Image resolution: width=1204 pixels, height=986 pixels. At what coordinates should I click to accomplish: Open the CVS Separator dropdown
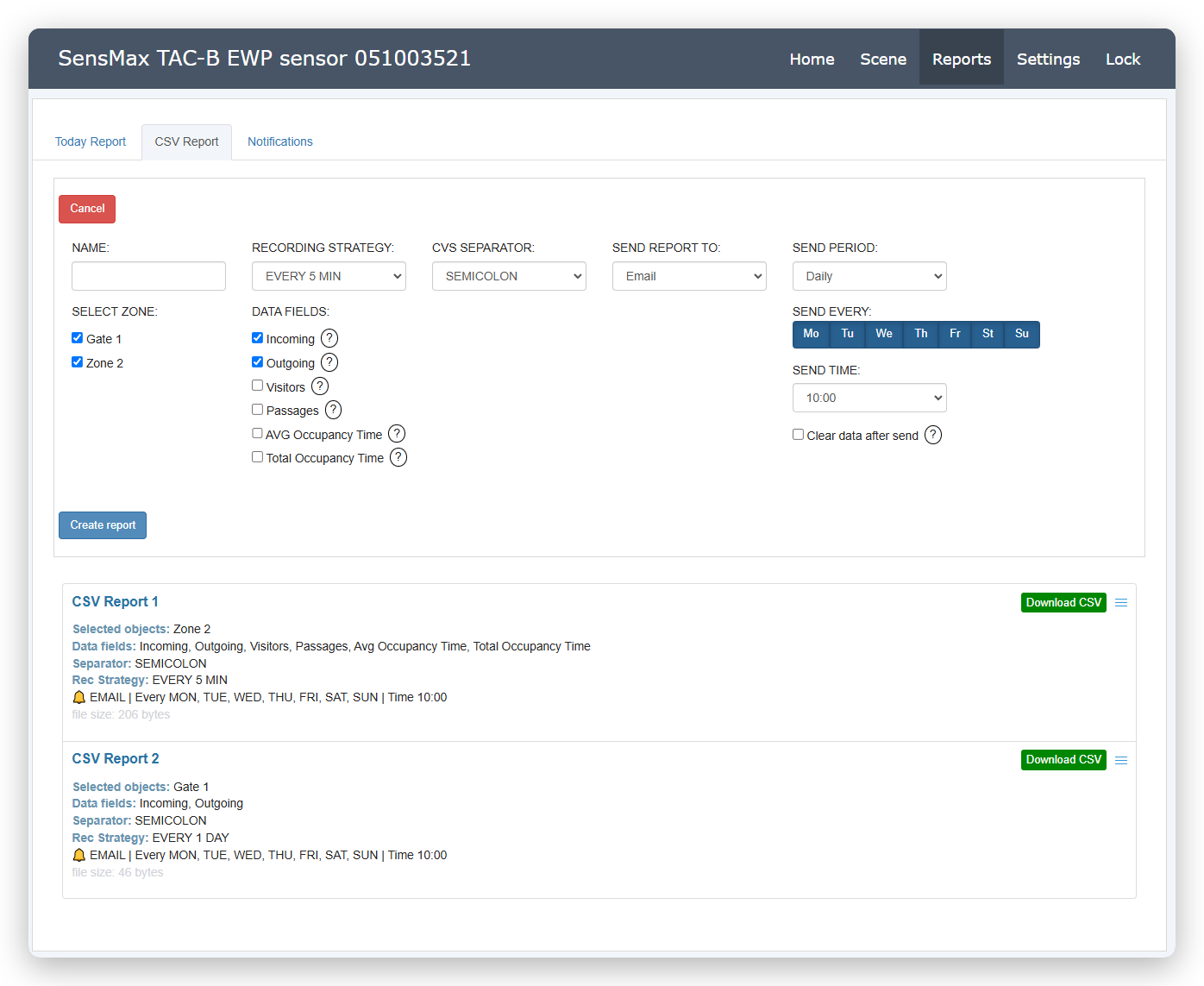tap(509, 276)
